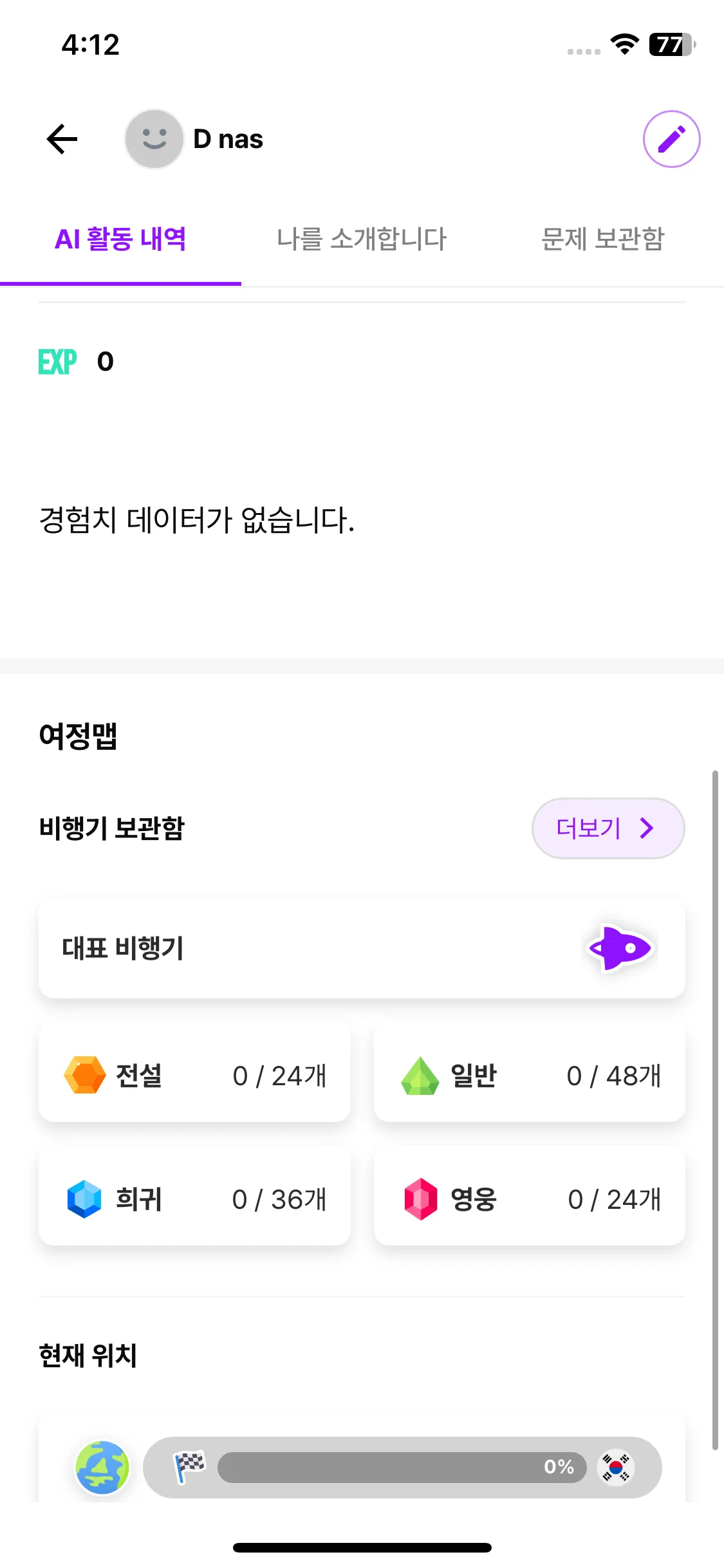This screenshot has height=1568, width=724.
Task: Tap the blue 희귀 gem icon
Action: click(x=84, y=1199)
